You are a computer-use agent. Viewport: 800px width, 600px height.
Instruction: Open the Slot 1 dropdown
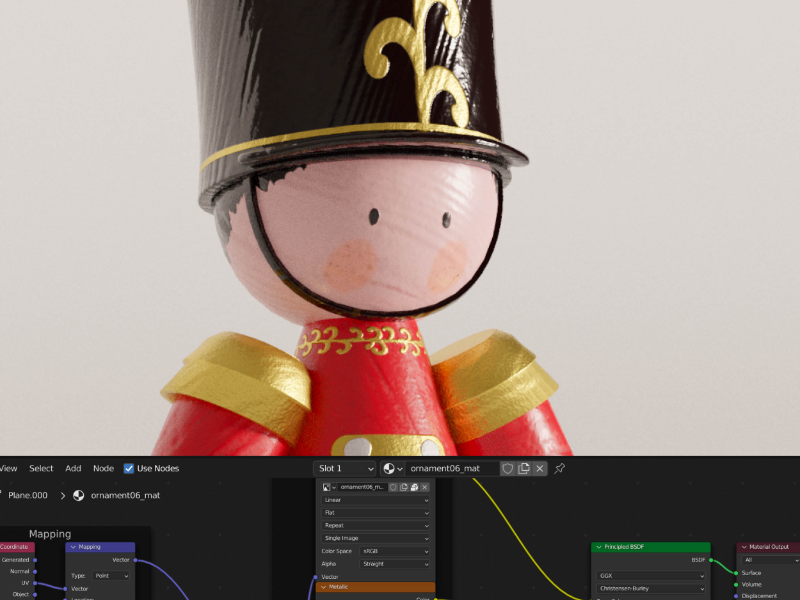(x=344, y=468)
